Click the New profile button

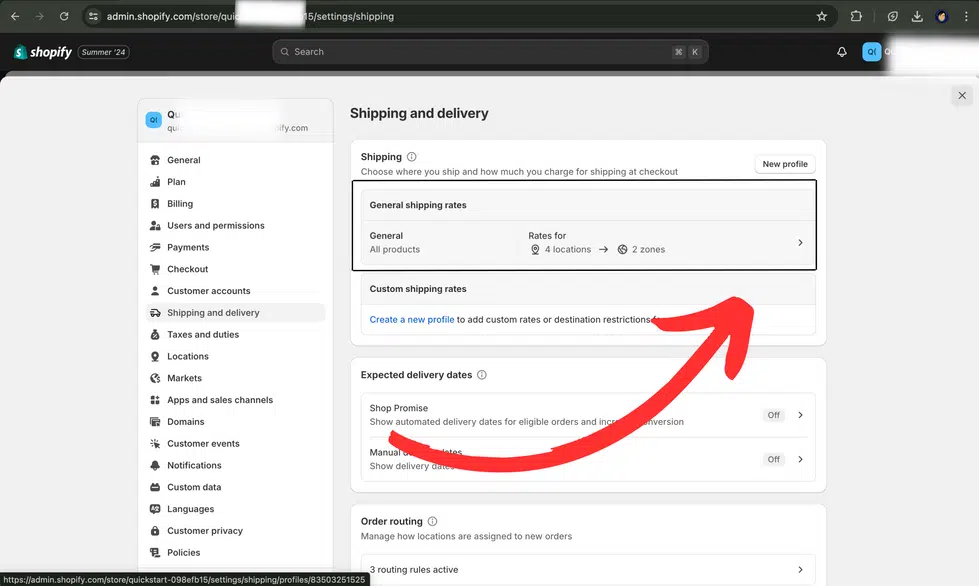coord(784,163)
